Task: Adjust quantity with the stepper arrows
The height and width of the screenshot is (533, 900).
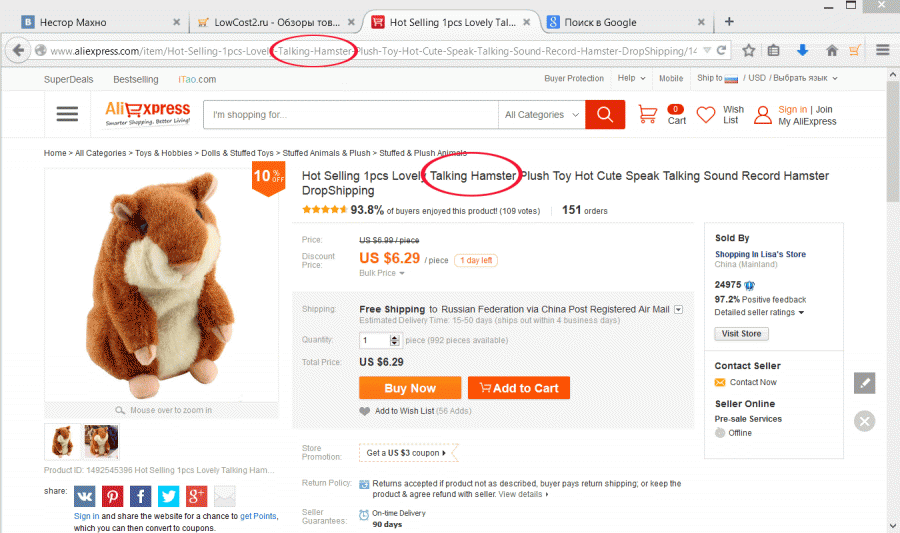Action: point(394,340)
